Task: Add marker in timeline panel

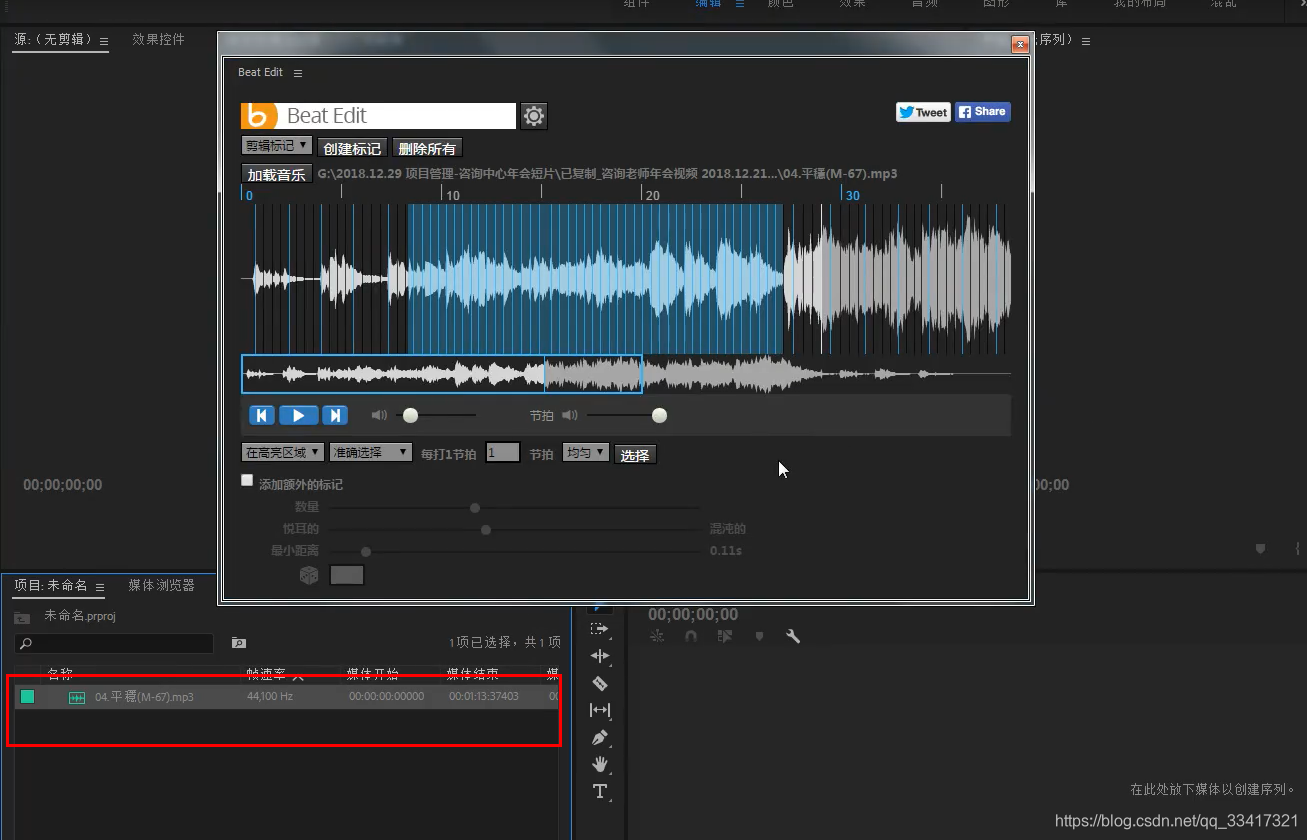Action: 759,636
